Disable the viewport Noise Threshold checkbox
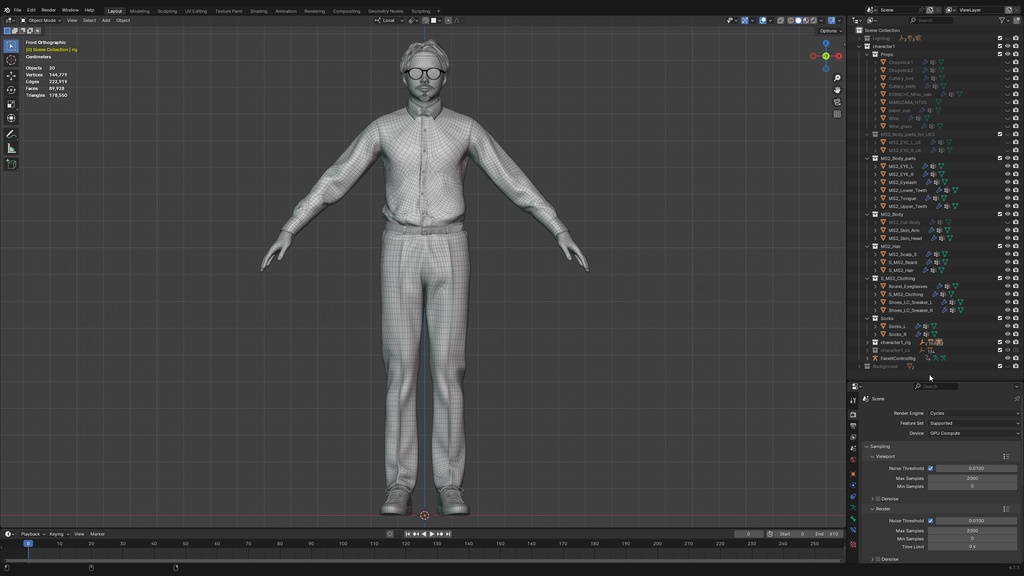The width and height of the screenshot is (1024, 576). coord(931,468)
